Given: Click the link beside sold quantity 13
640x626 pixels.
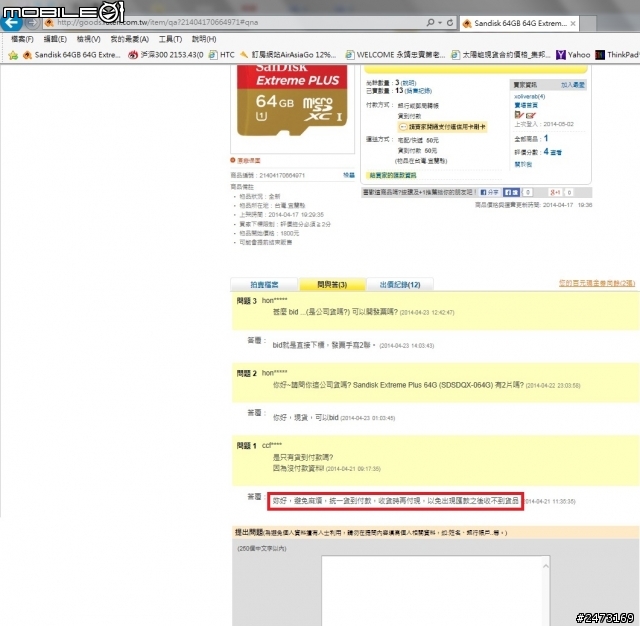Looking at the screenshot, I should (x=418, y=91).
